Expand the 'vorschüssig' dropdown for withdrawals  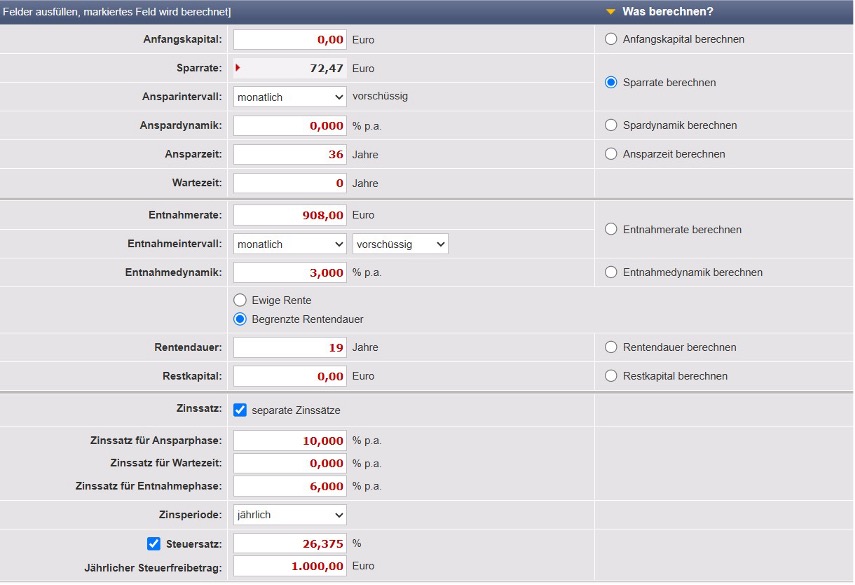400,244
